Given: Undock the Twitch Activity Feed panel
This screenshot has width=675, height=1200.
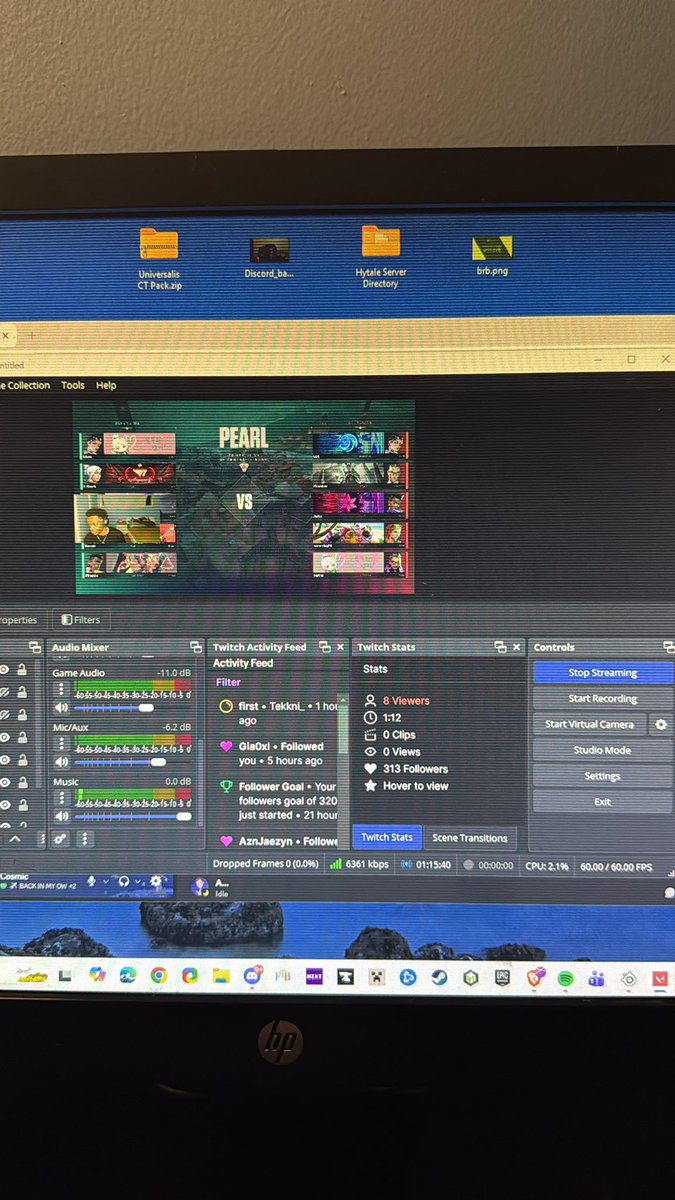Looking at the screenshot, I should pyautogui.click(x=325, y=647).
